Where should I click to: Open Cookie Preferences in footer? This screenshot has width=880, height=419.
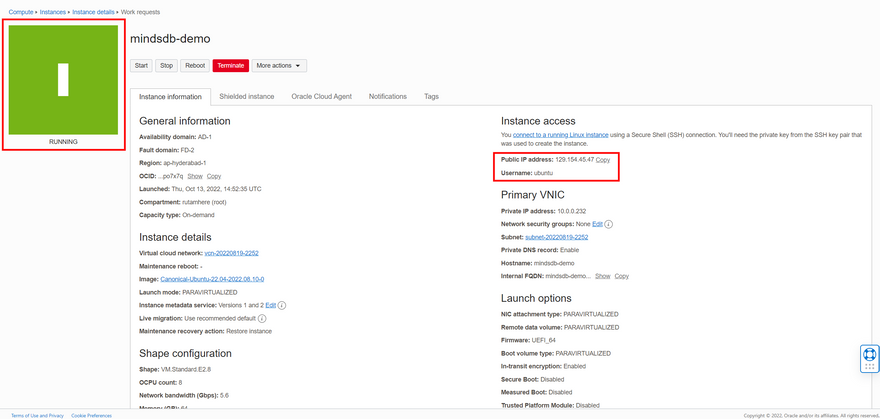(x=91, y=415)
